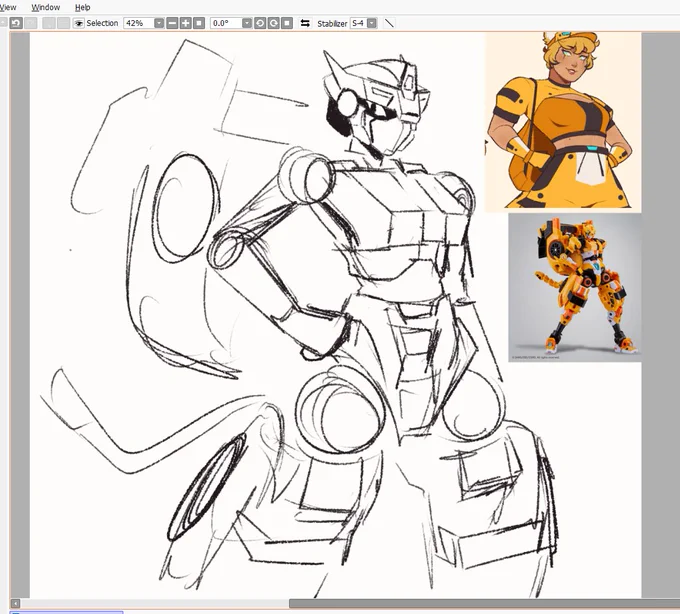
Task: Open the 42% zoom dropdown
Action: coord(159,23)
